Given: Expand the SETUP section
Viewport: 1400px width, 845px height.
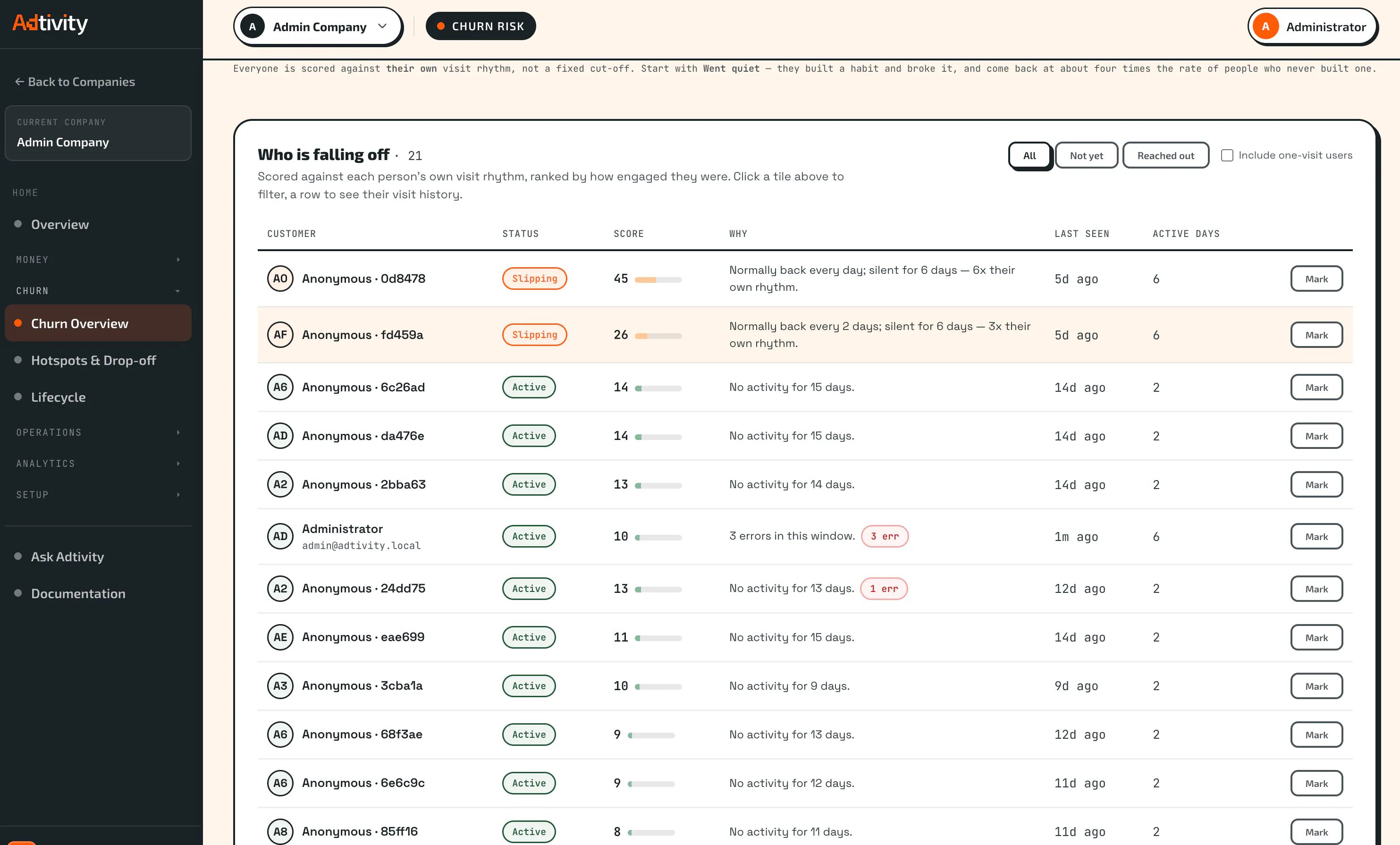Looking at the screenshot, I should pos(98,495).
